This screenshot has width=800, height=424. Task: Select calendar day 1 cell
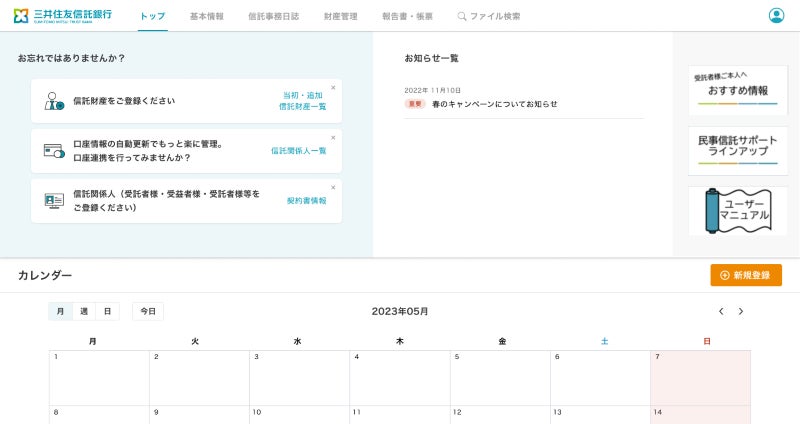pos(99,378)
